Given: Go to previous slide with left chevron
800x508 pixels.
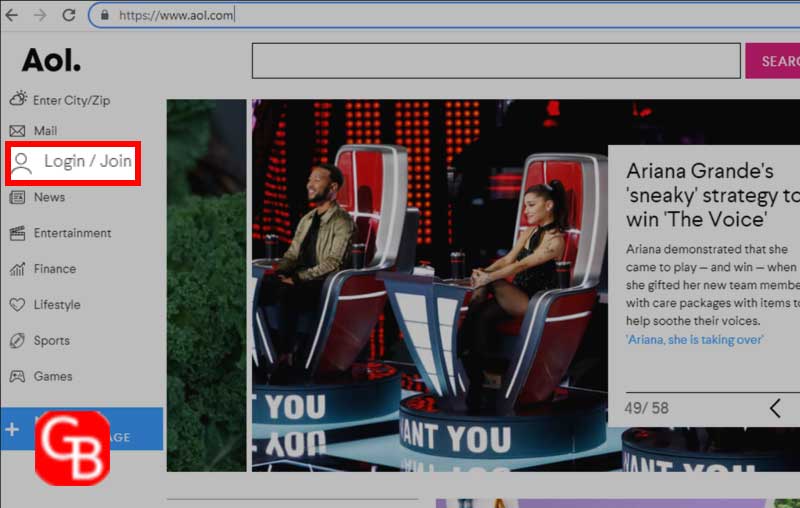Looking at the screenshot, I should pos(775,408).
